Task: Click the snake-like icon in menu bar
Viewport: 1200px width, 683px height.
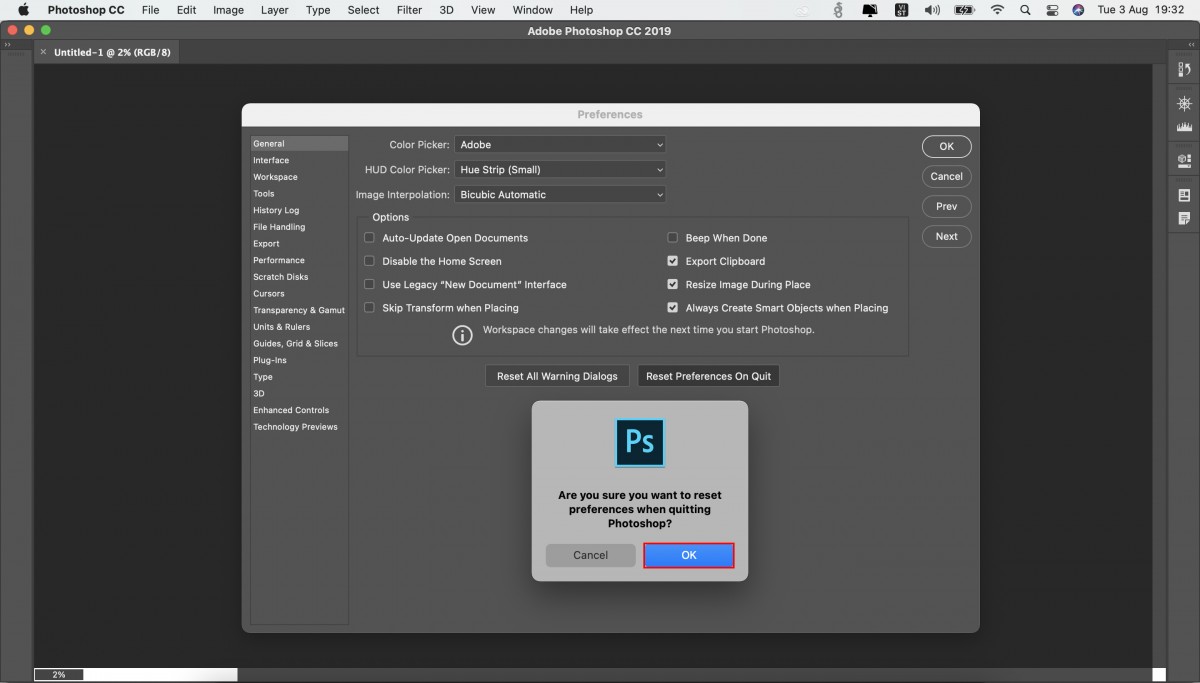Action: tap(838, 10)
